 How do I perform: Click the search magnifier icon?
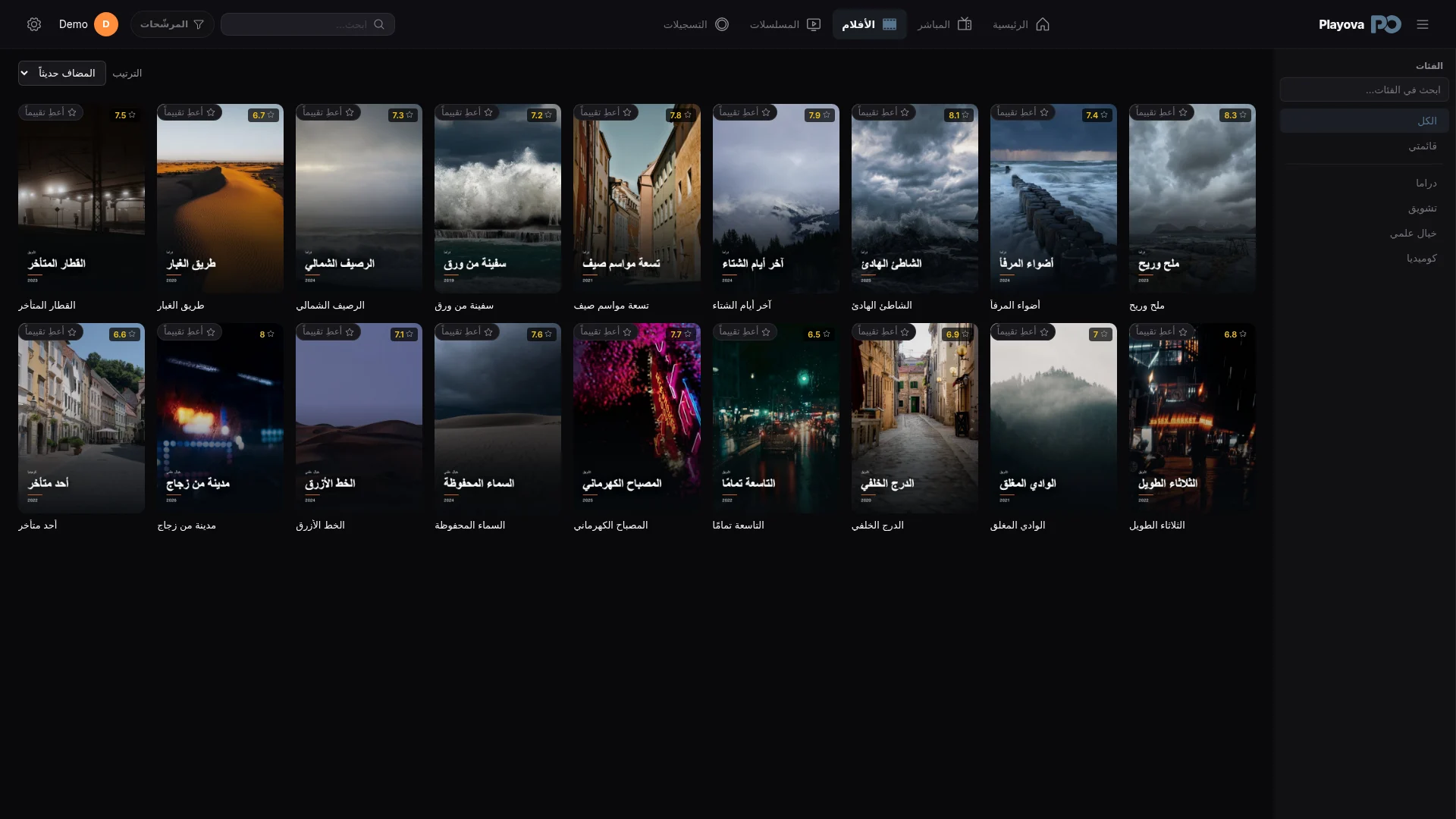(379, 24)
